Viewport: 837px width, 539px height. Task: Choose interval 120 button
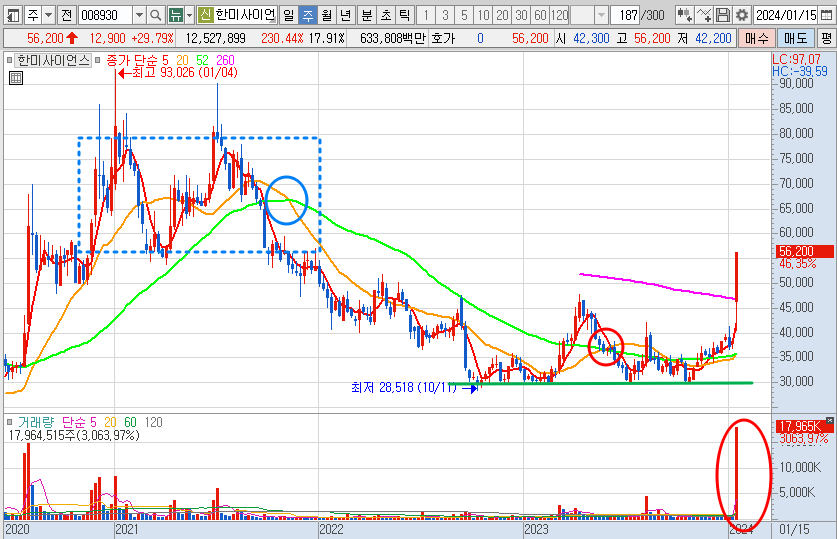[559, 15]
